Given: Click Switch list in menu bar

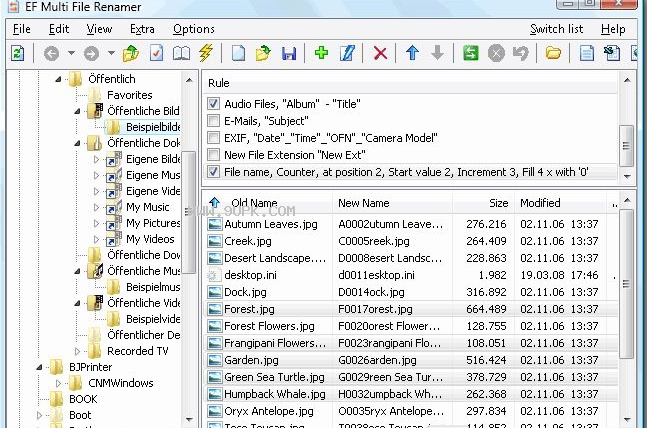Looking at the screenshot, I should 556,29.
